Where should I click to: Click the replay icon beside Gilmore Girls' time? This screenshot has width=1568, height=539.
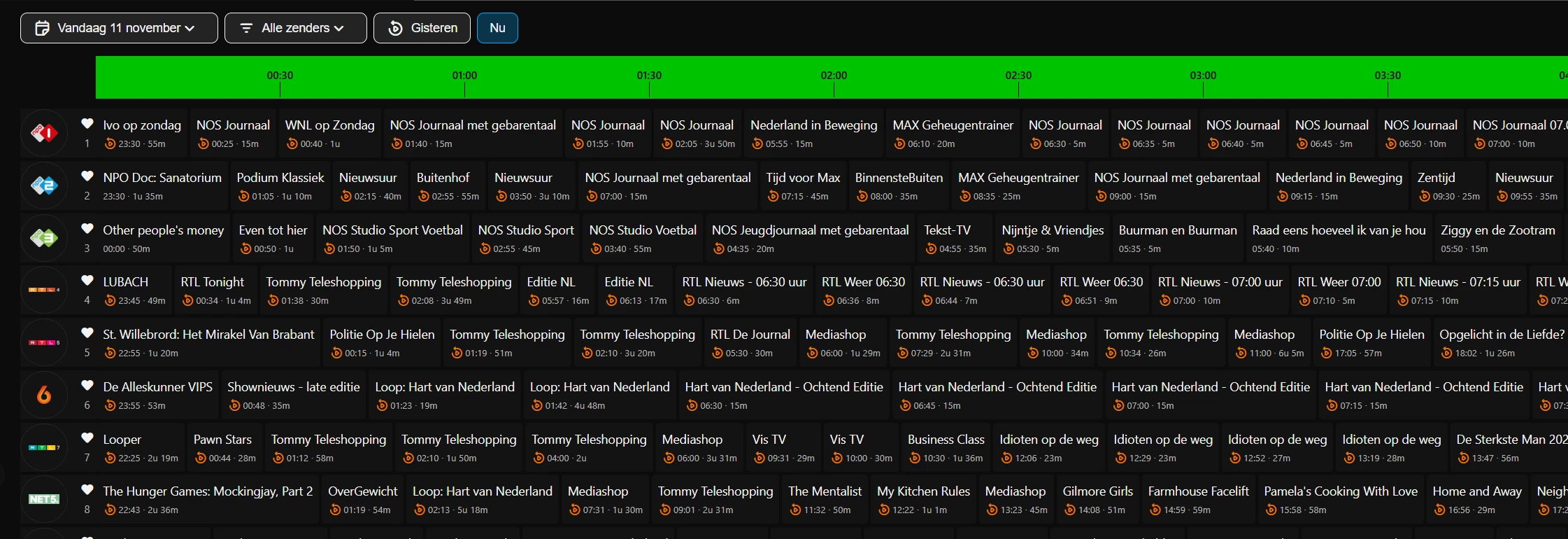click(x=1070, y=510)
